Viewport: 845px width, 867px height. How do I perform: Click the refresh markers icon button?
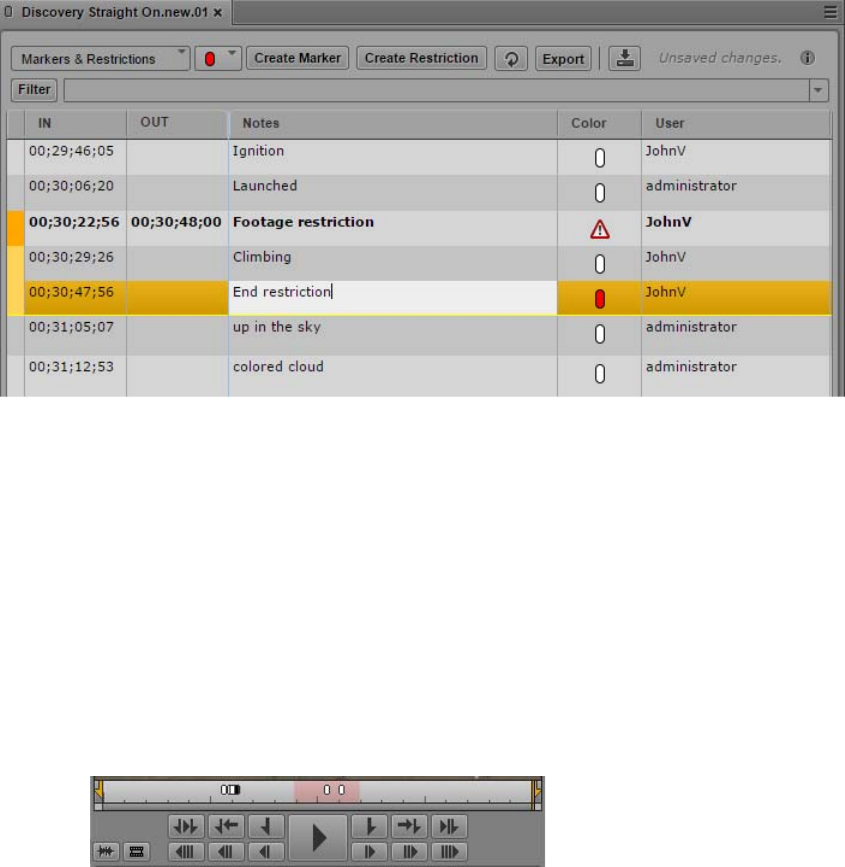[511, 58]
